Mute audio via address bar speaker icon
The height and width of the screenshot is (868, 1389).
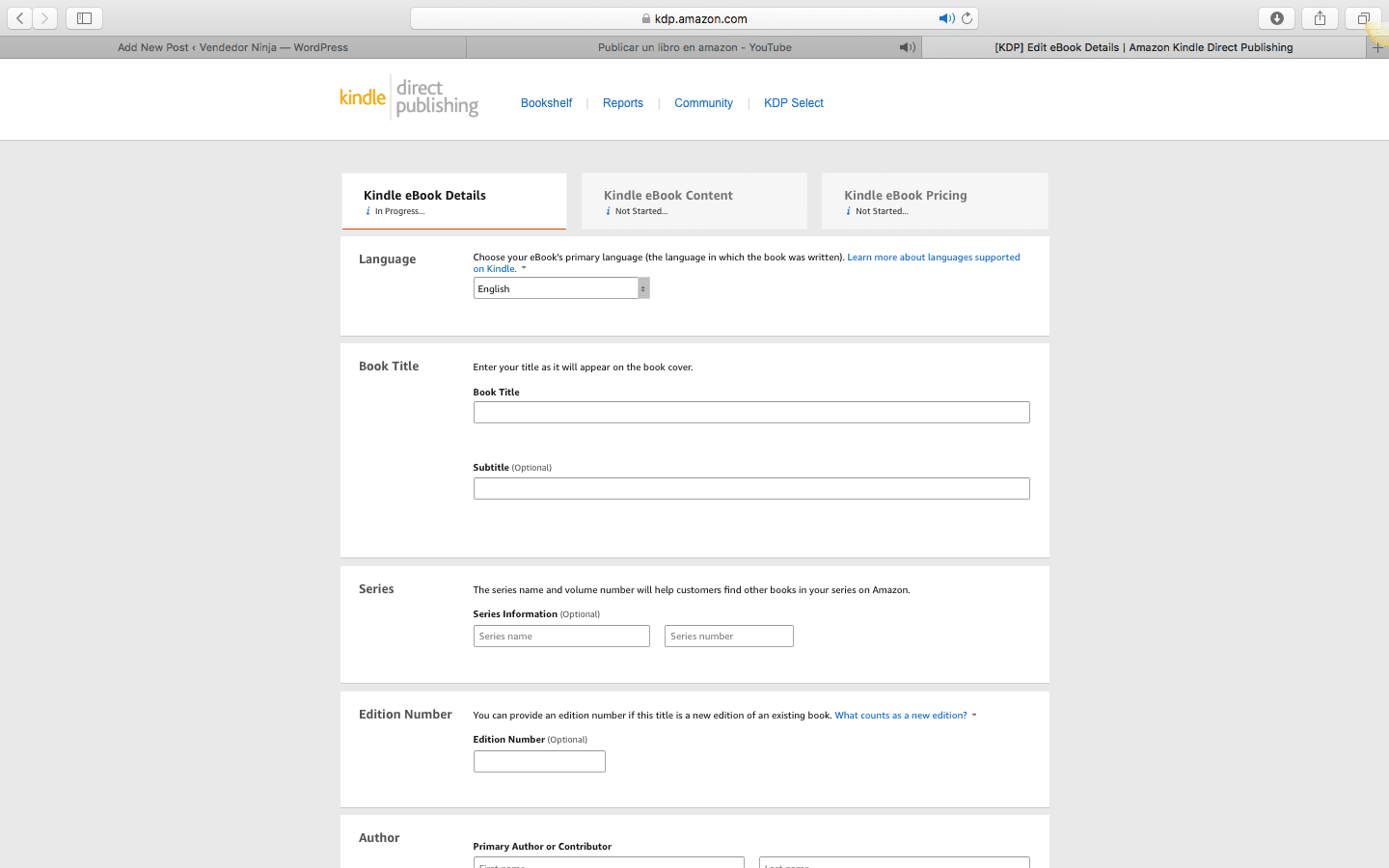tap(946, 18)
